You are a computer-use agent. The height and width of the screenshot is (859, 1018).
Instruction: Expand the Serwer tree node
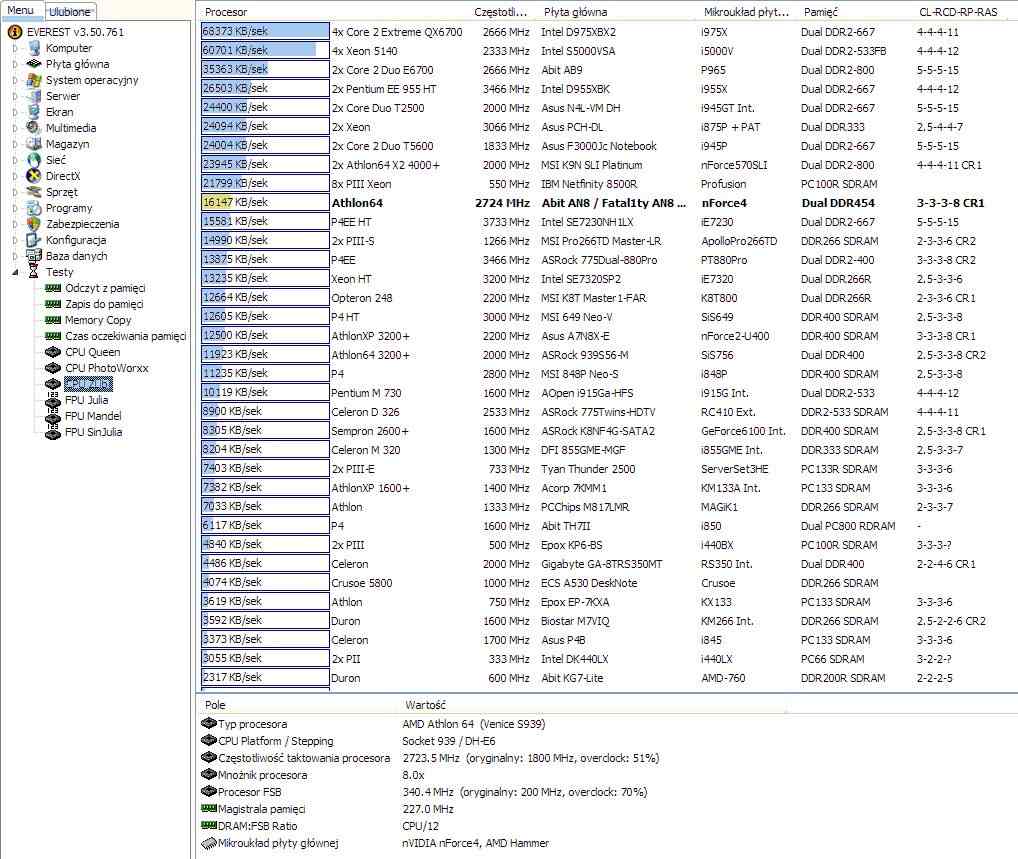click(x=15, y=96)
